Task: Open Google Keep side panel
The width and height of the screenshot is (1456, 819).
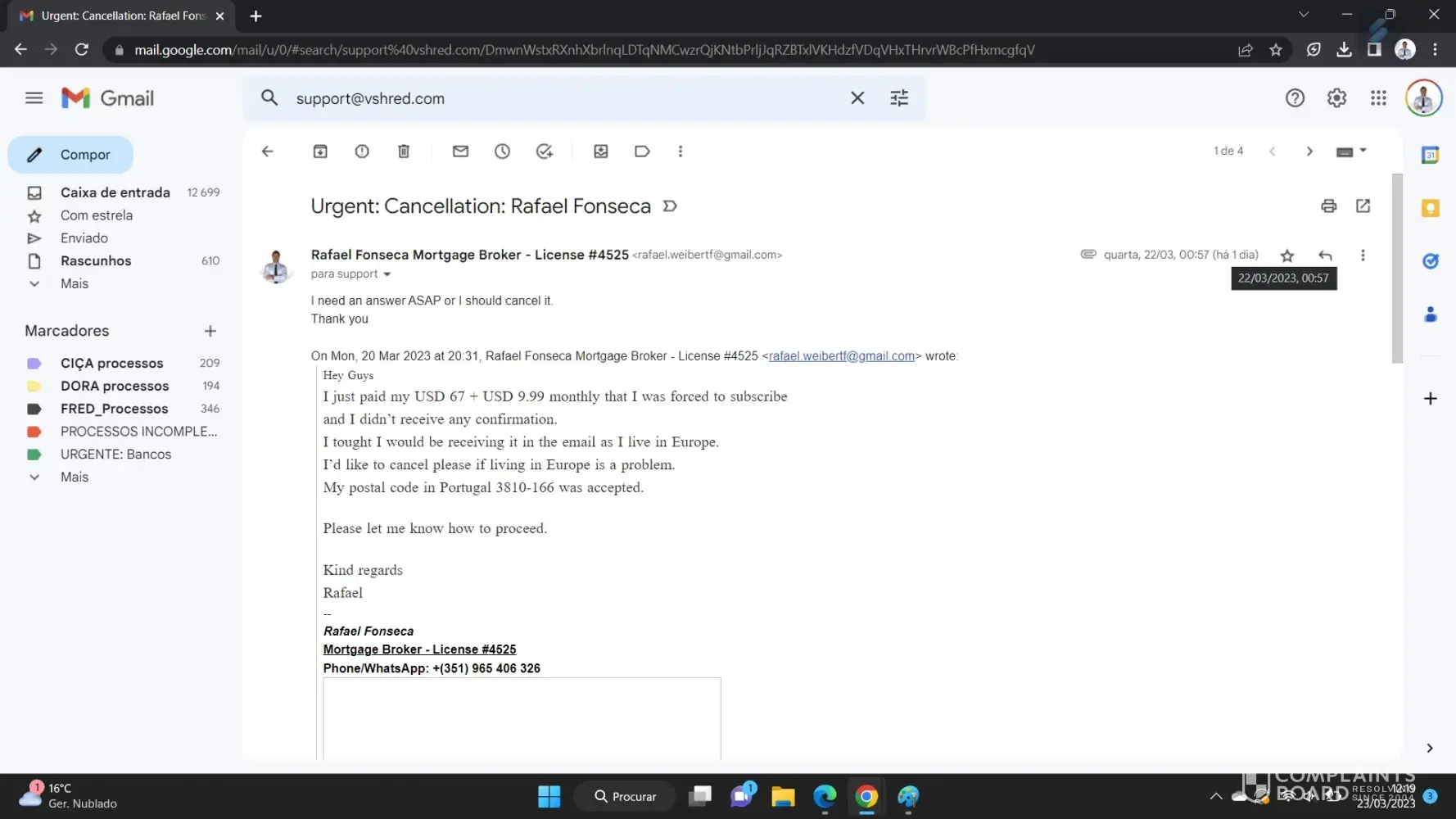Action: tap(1430, 208)
